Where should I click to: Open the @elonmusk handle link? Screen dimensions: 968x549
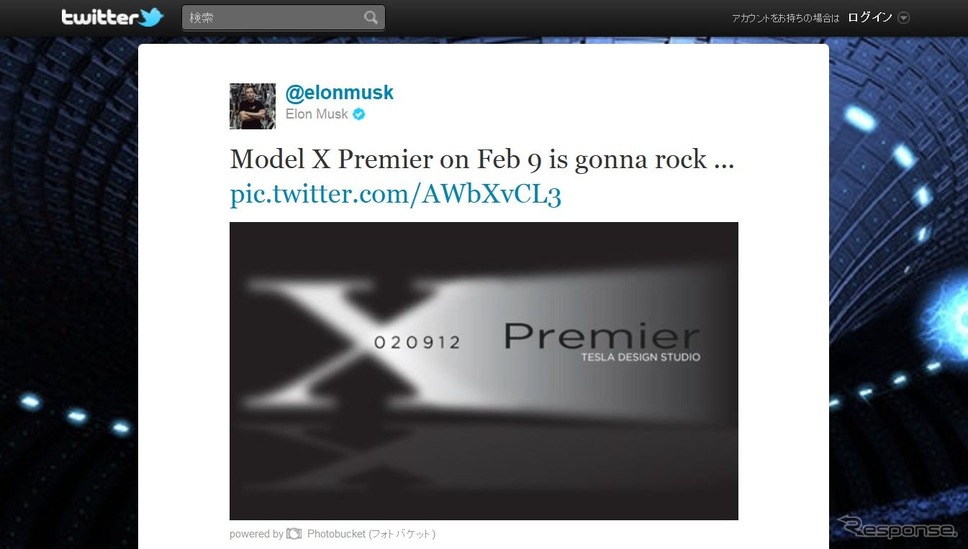(339, 93)
